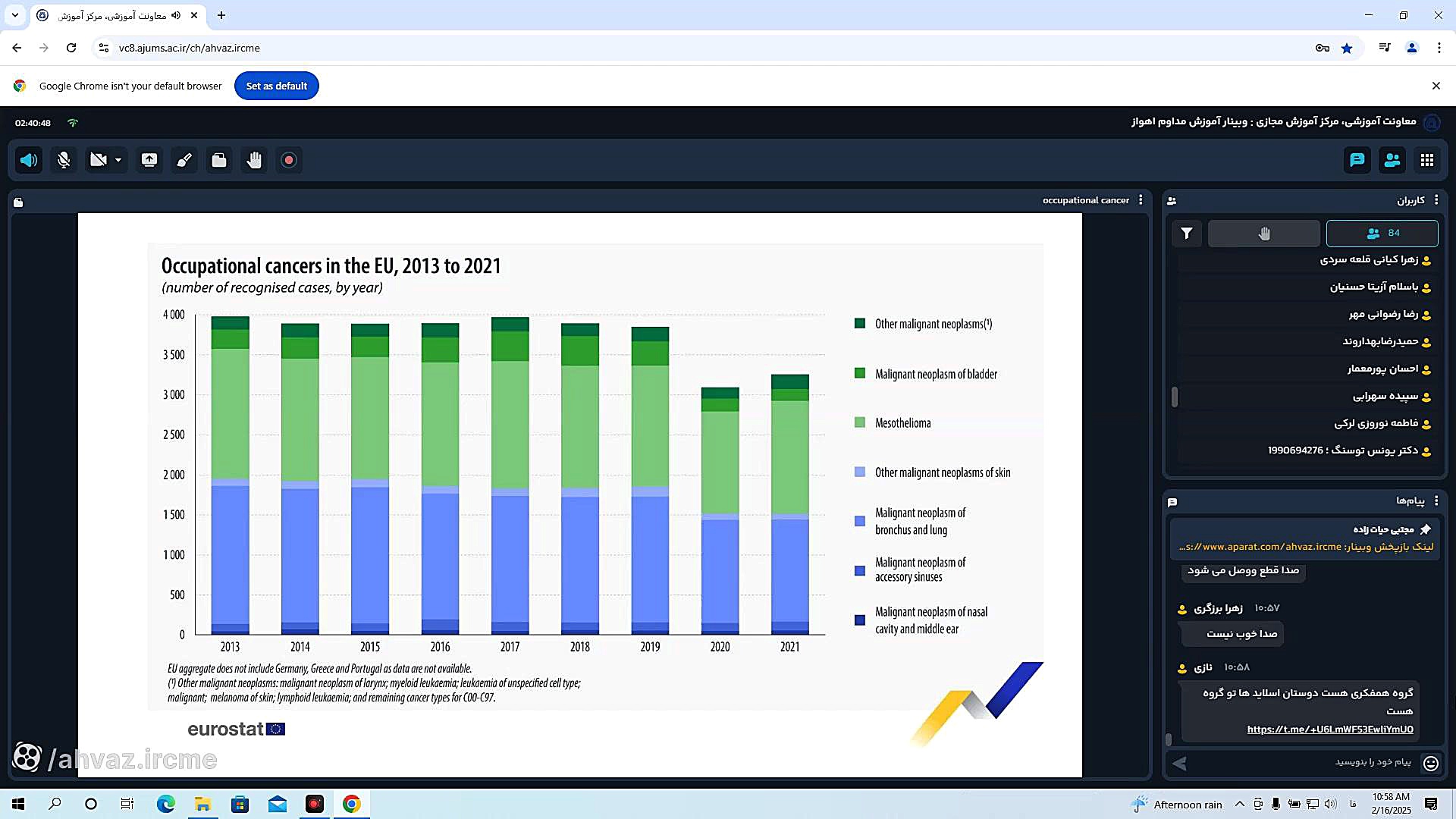Open the layout grid icon
1456x819 pixels.
1427,160
